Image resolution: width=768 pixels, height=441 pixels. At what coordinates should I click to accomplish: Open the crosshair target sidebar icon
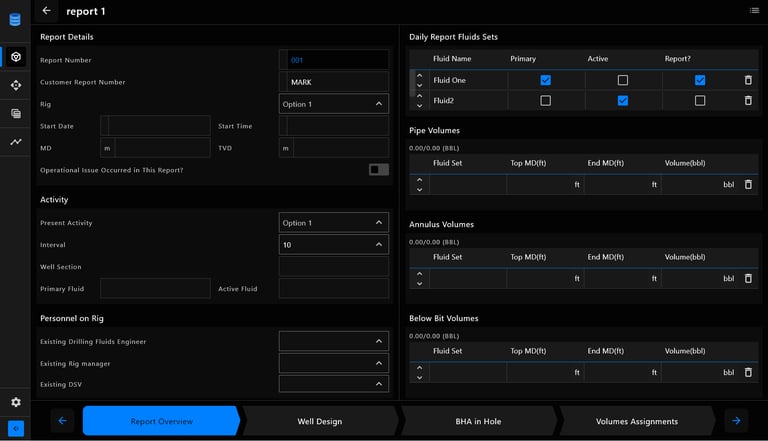16,85
